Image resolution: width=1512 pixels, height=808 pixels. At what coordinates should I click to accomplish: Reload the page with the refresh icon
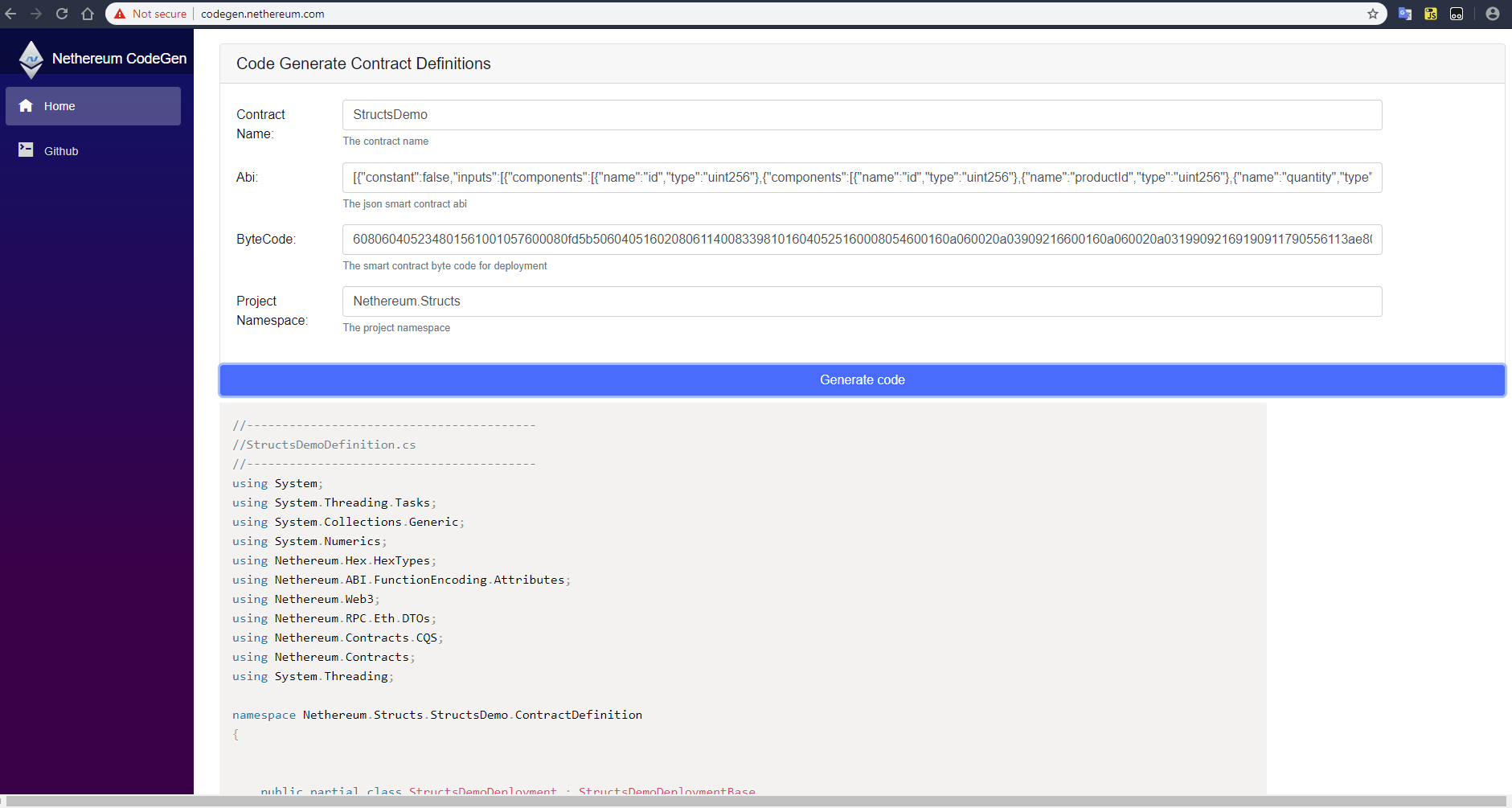pos(62,14)
